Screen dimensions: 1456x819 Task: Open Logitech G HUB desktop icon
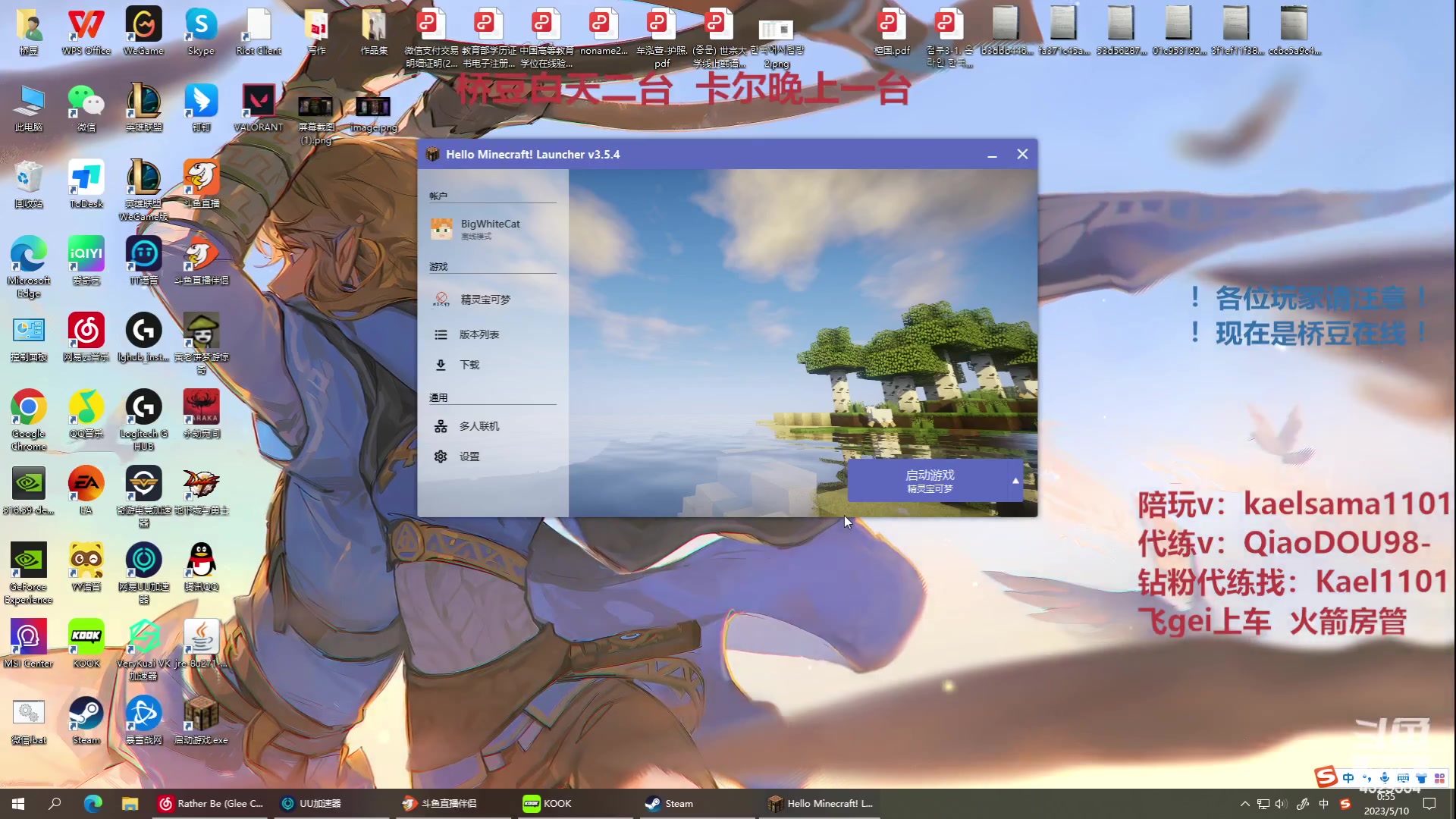[x=143, y=420]
